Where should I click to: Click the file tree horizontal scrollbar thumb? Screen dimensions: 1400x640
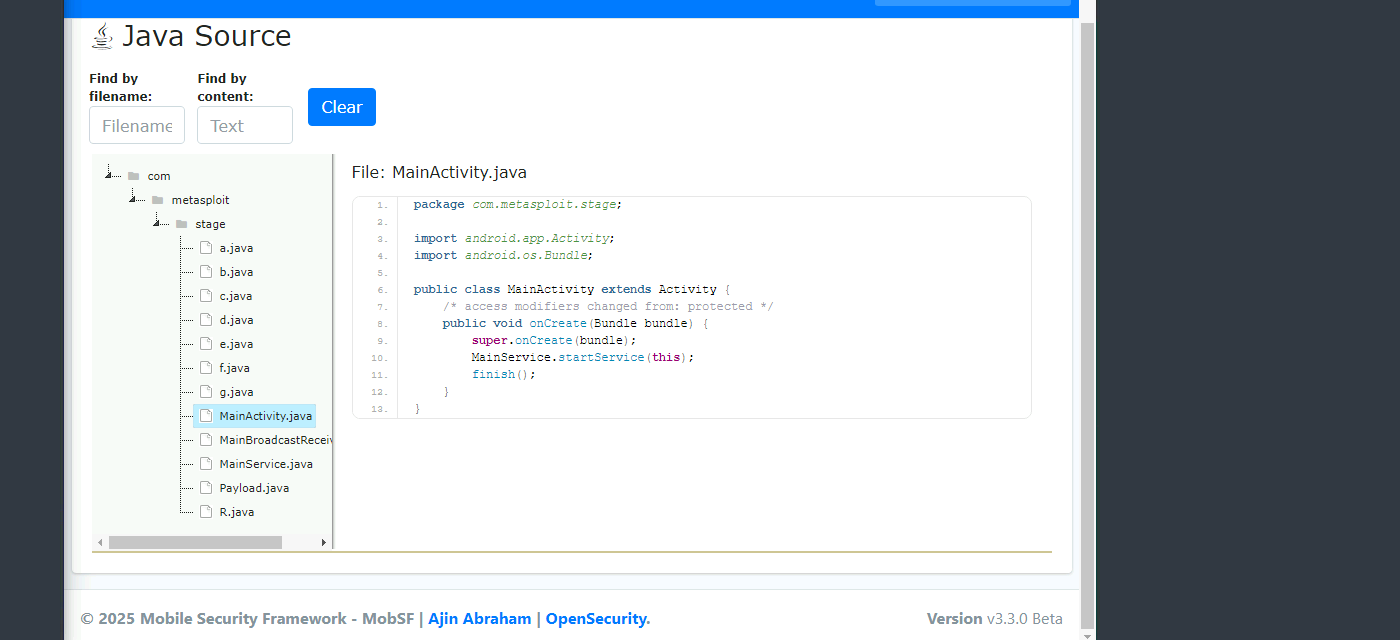[195, 542]
